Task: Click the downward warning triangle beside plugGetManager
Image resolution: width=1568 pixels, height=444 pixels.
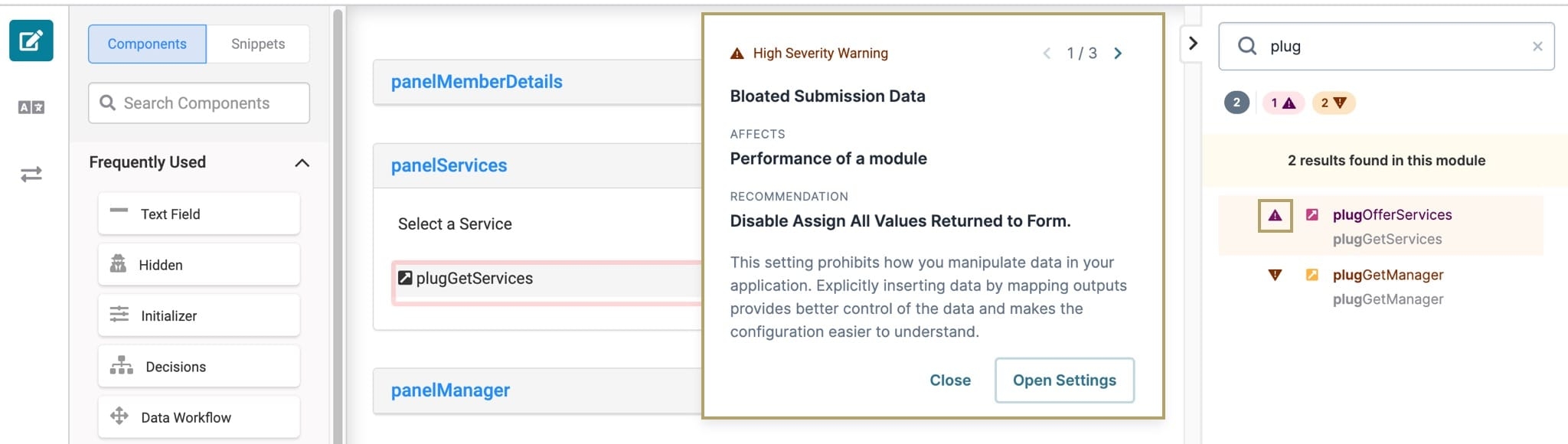Action: 1275,275
